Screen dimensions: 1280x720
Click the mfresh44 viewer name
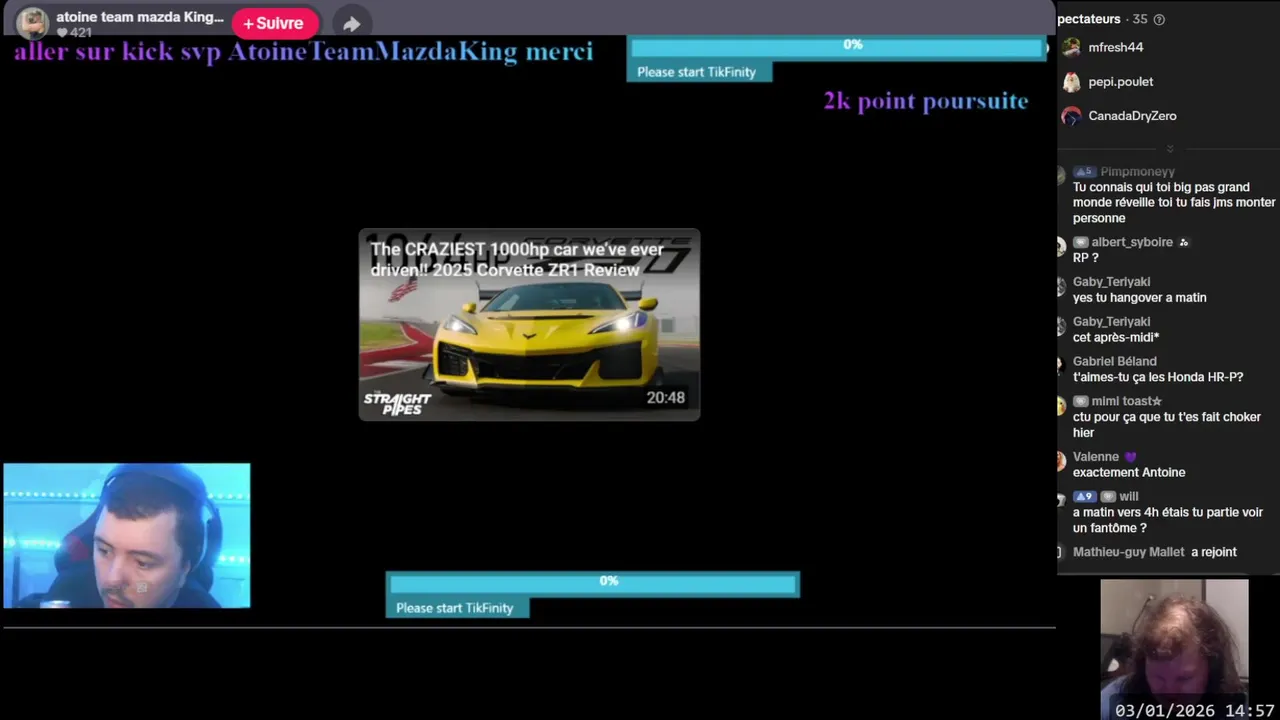(1116, 47)
